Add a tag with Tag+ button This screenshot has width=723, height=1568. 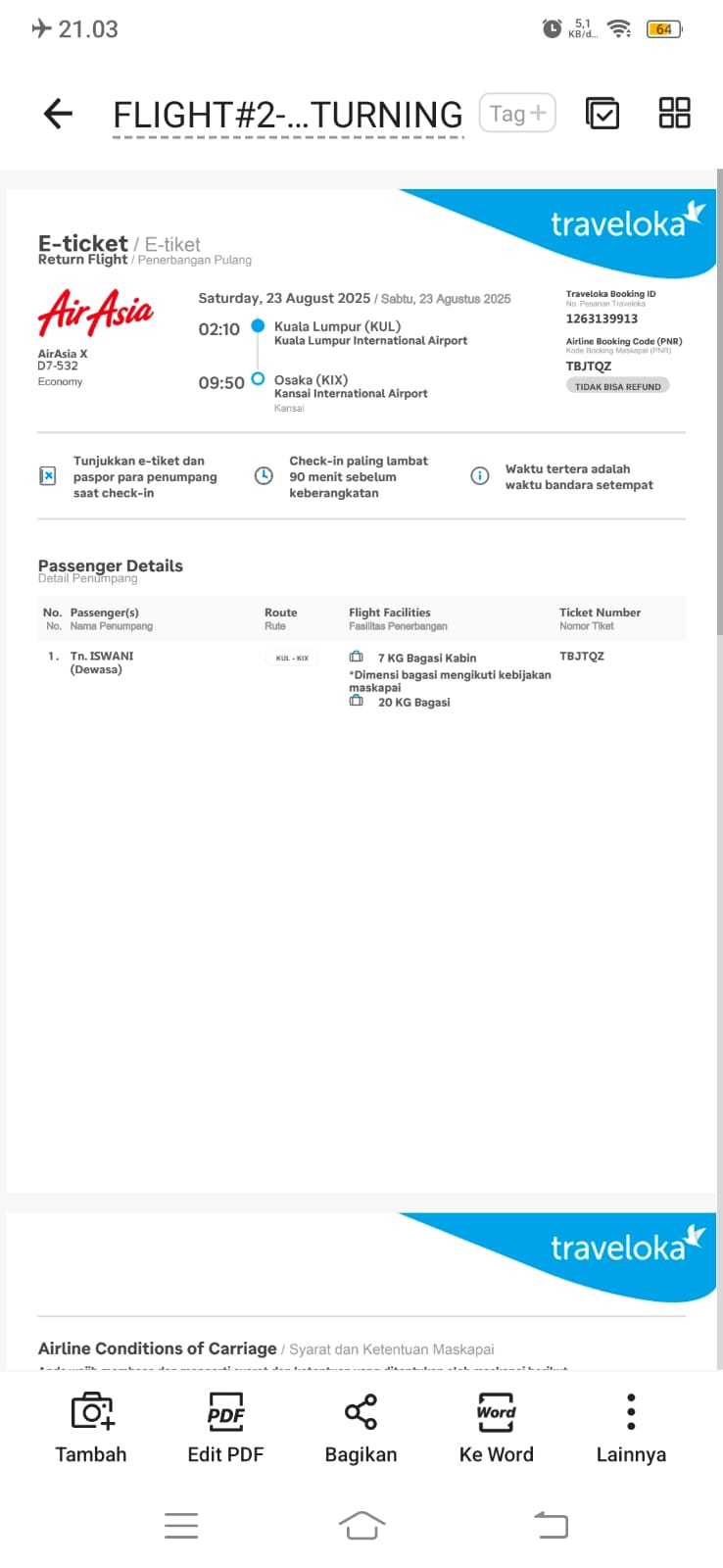(517, 114)
